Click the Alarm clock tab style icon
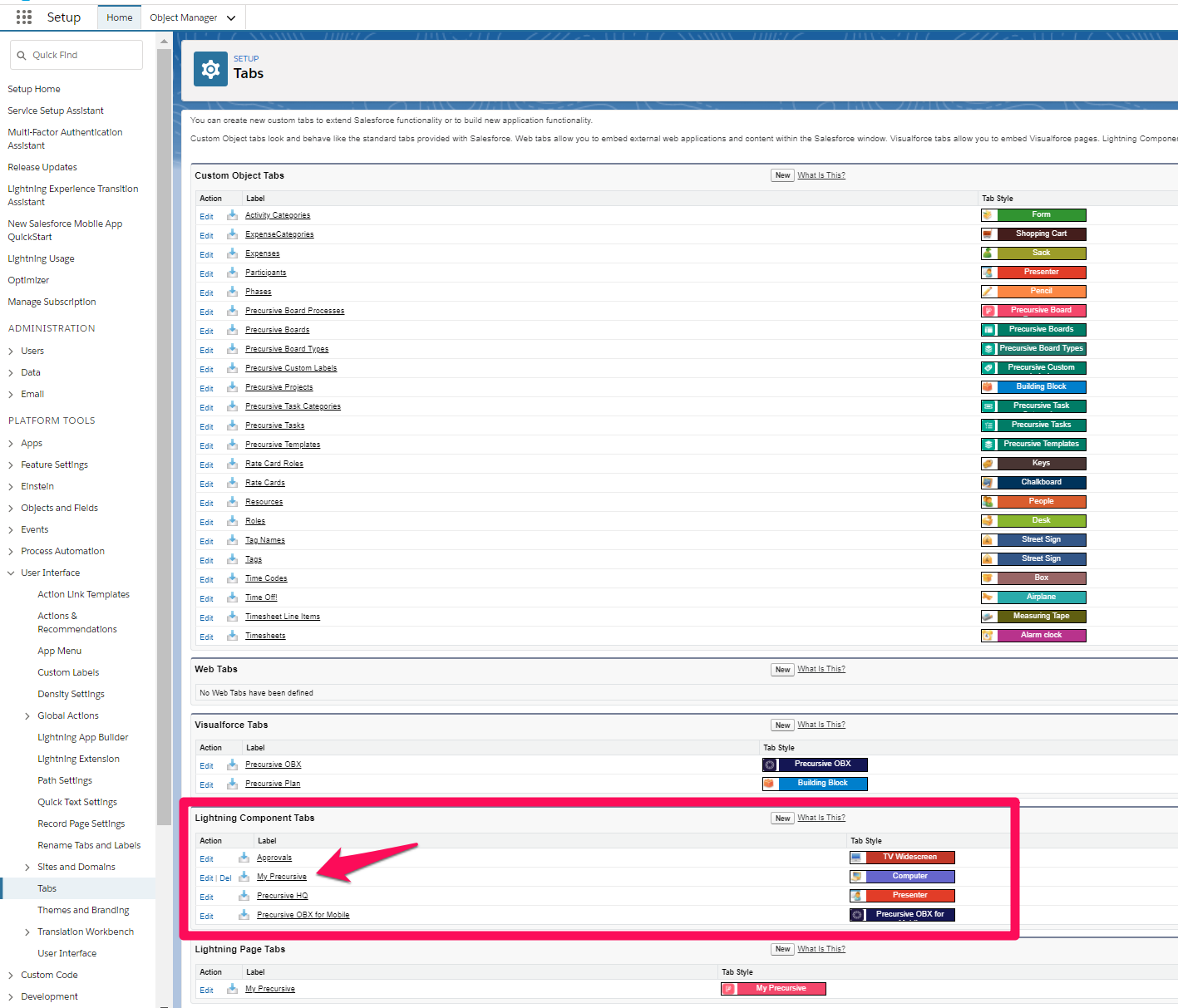 click(x=988, y=636)
